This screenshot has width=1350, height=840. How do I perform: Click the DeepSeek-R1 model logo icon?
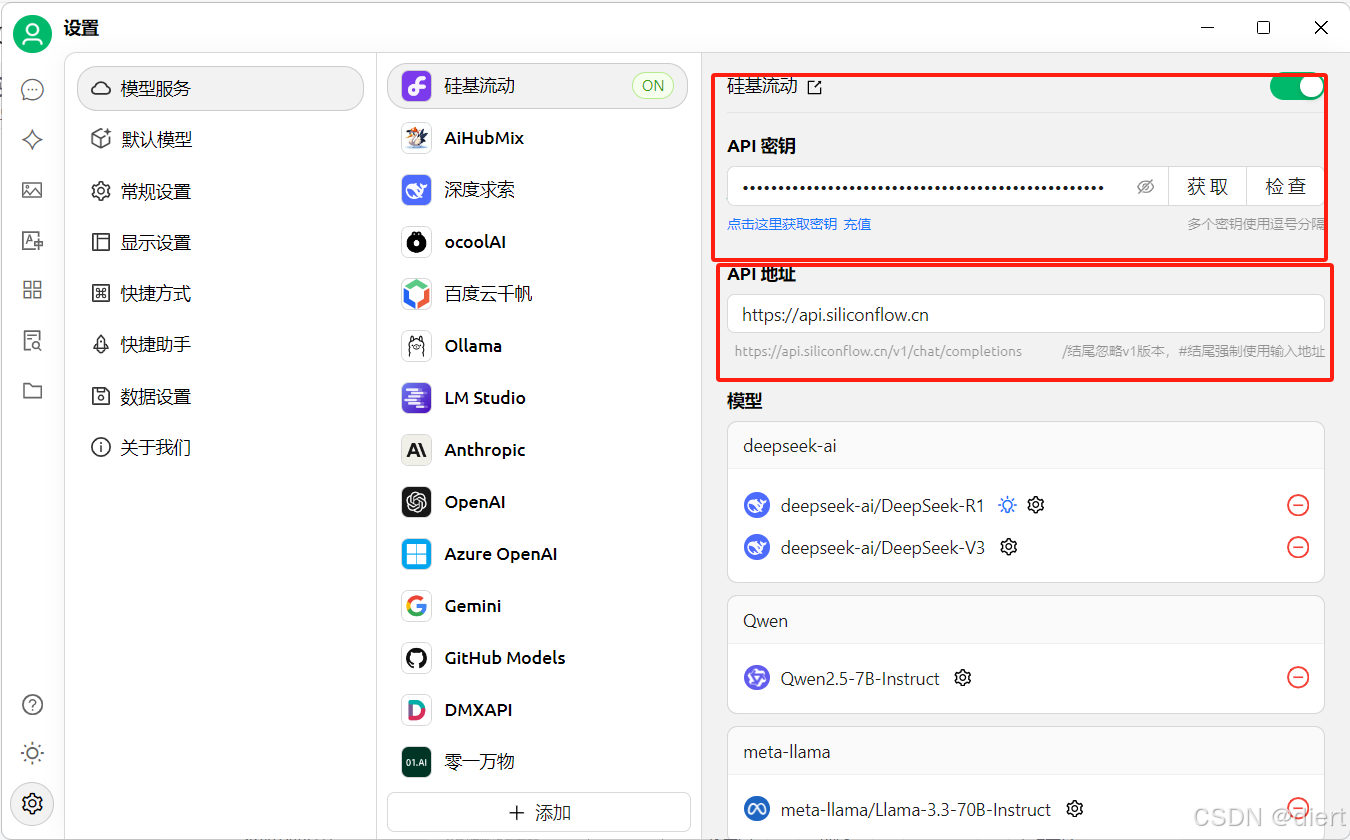point(757,505)
